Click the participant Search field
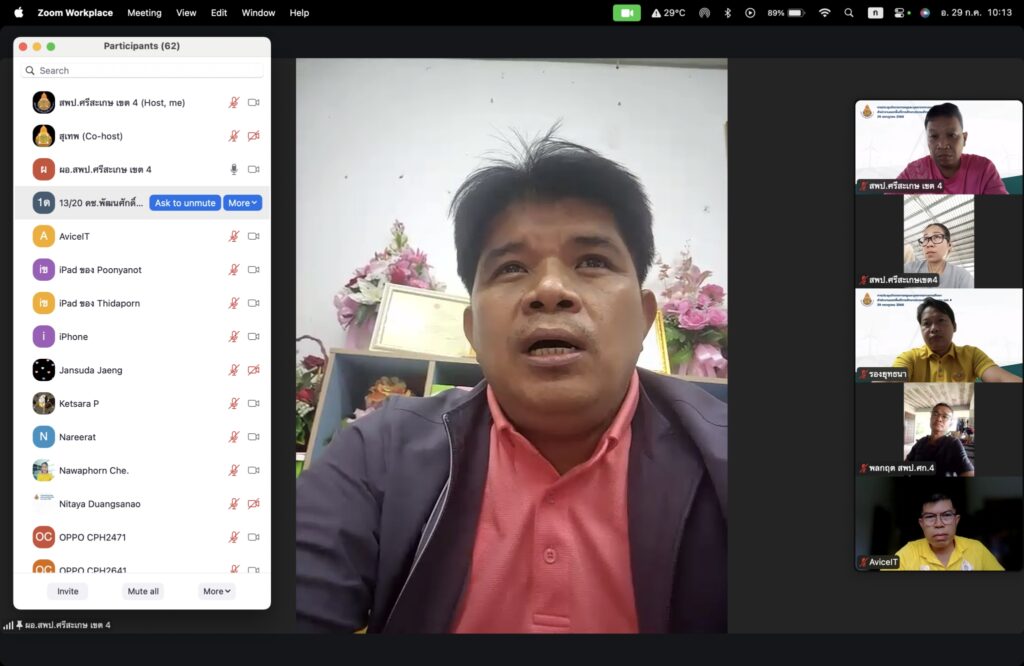The width and height of the screenshot is (1024, 666). pyautogui.click(x=142, y=71)
